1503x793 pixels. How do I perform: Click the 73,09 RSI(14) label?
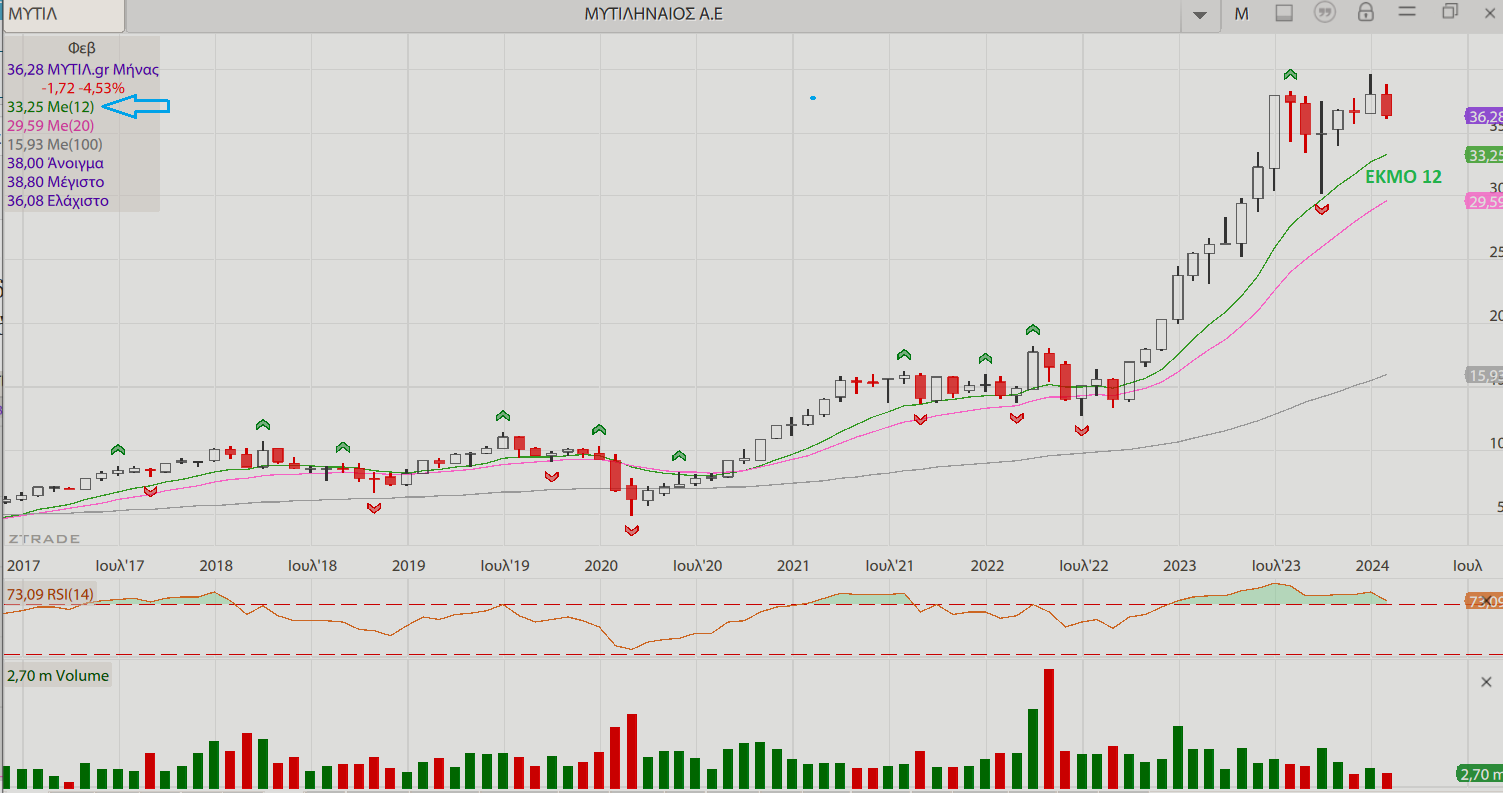(50, 595)
